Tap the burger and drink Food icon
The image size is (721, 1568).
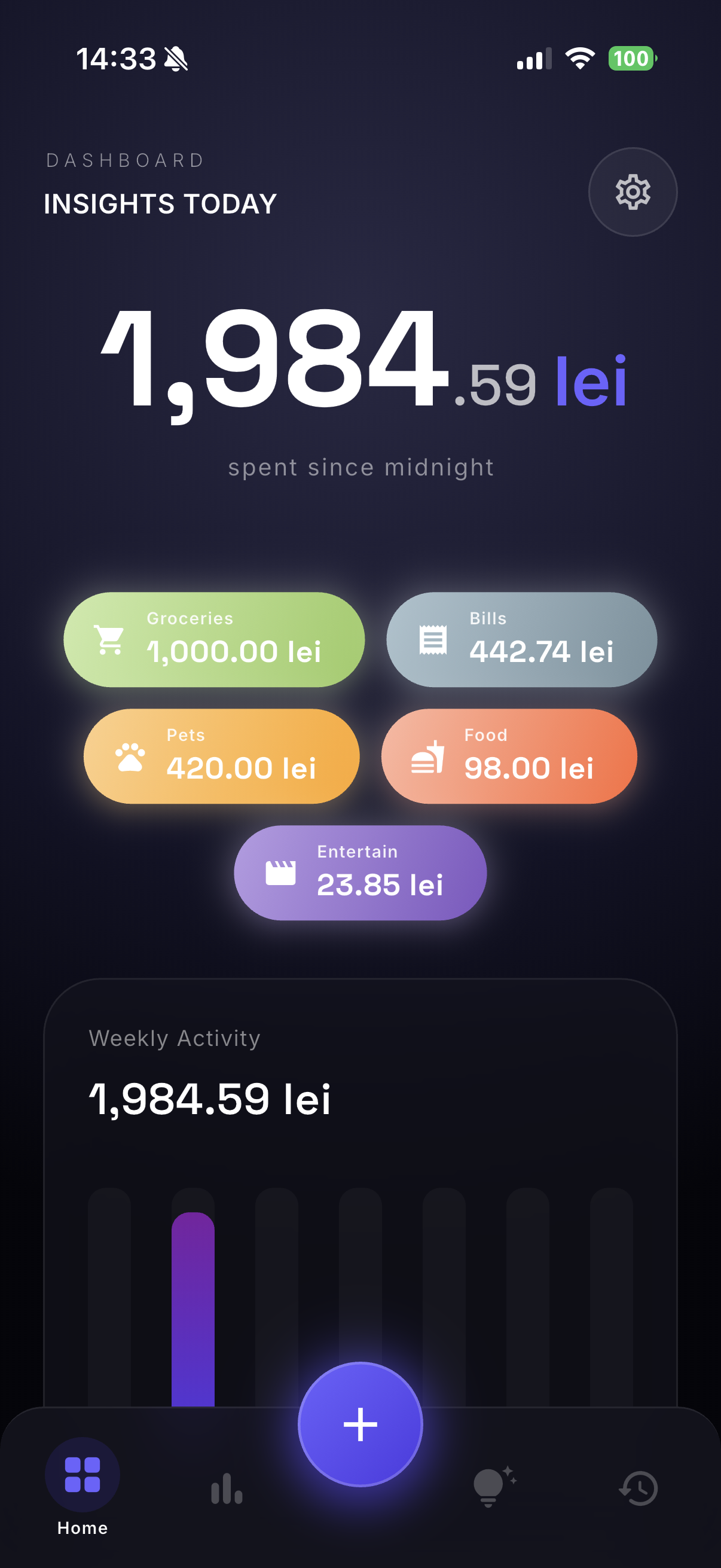point(427,756)
